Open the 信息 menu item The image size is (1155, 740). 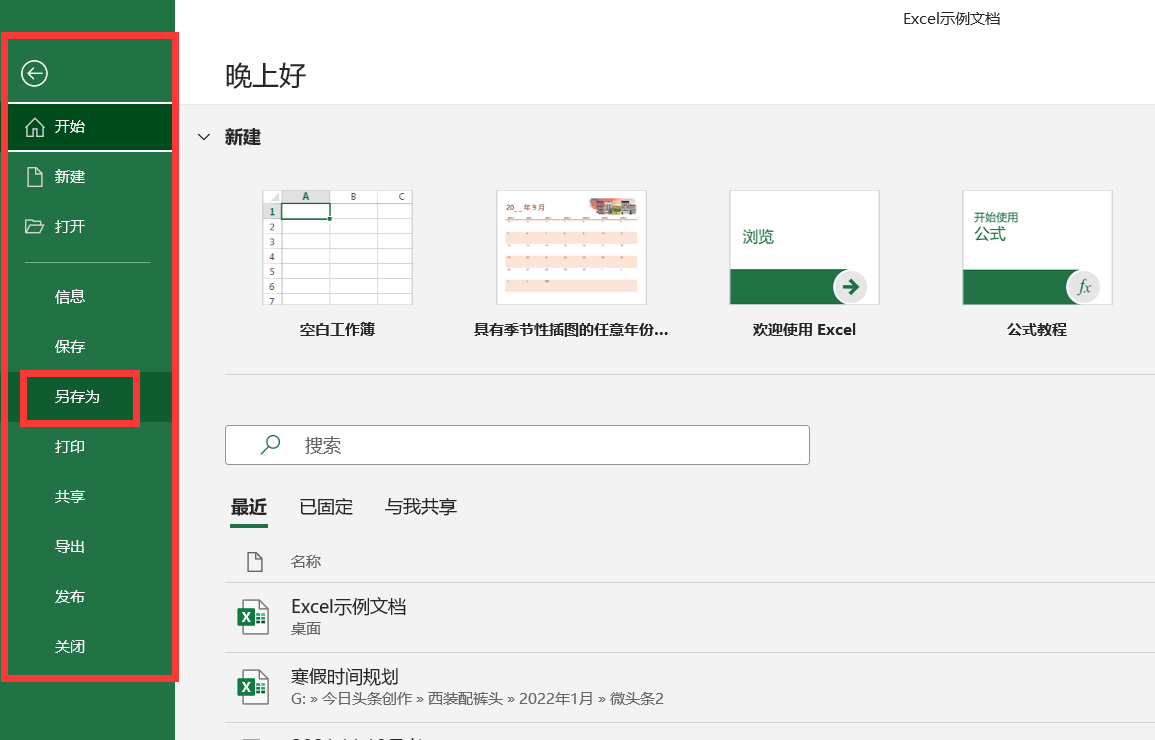[x=70, y=297]
